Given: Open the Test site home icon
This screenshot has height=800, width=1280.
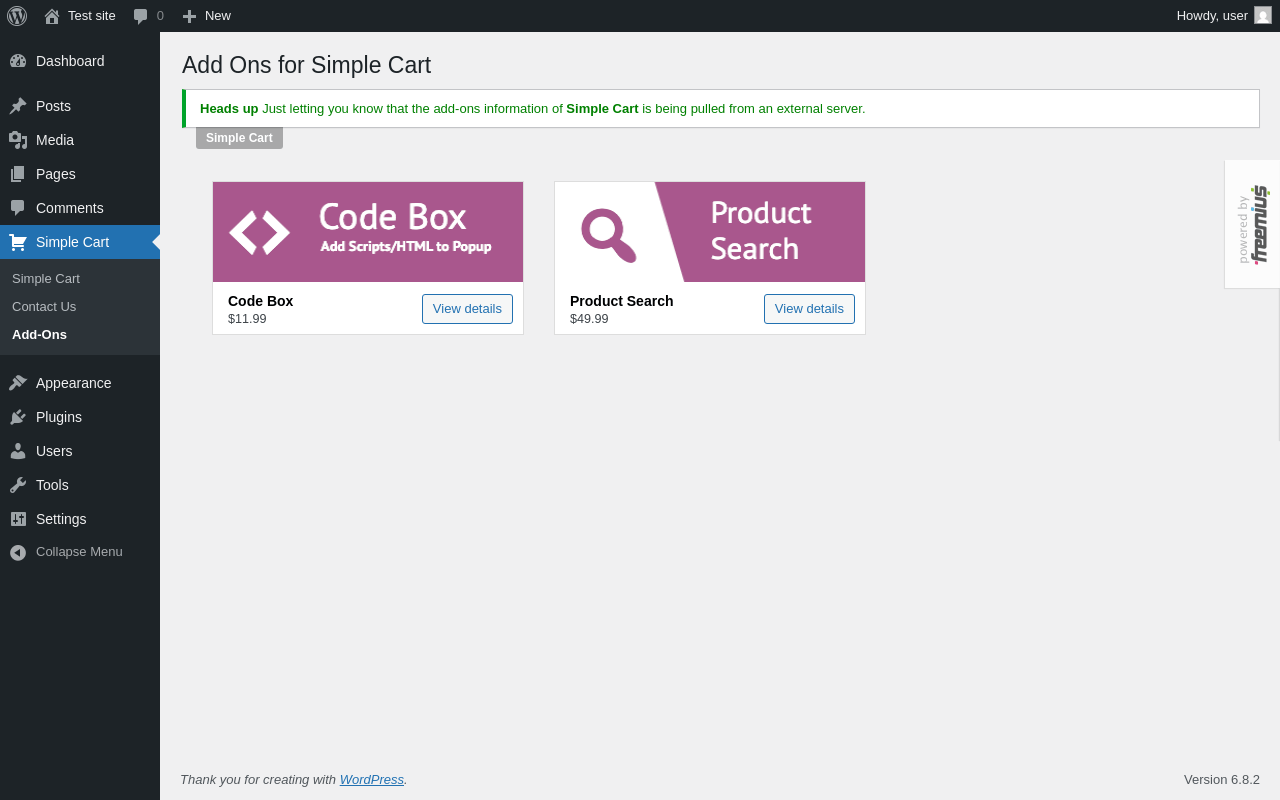Looking at the screenshot, I should tap(52, 16).
